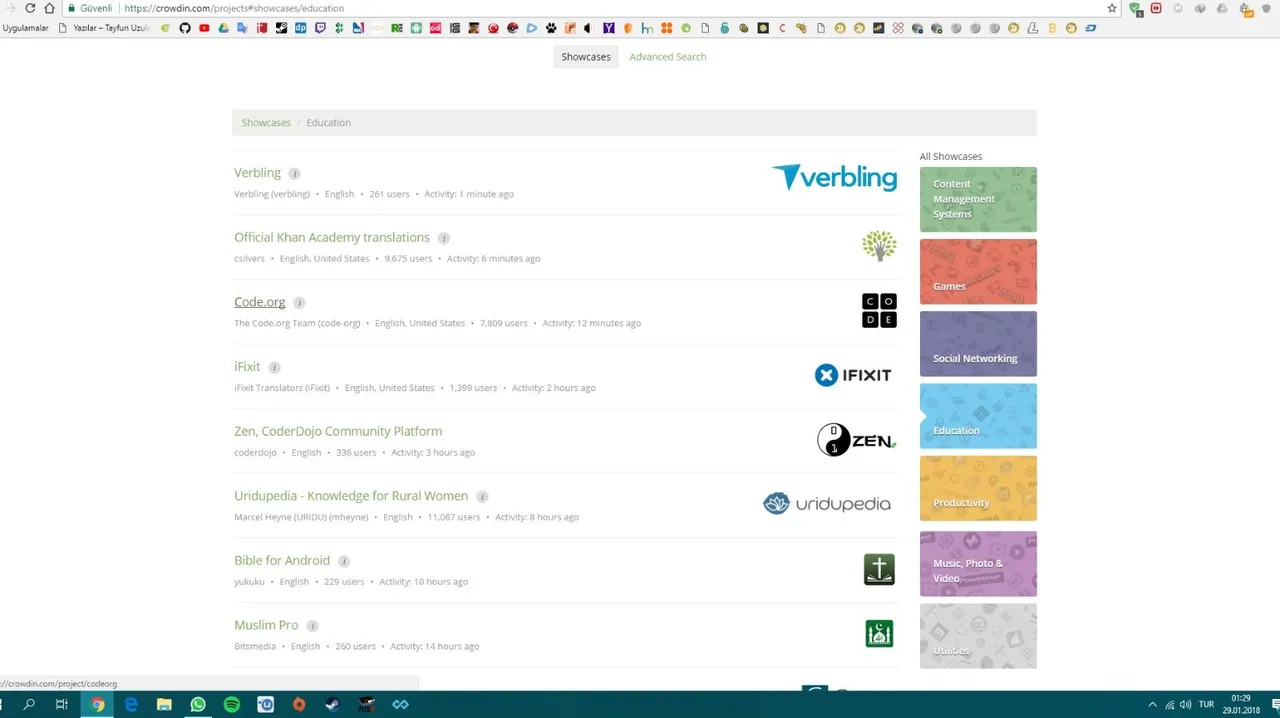Open the Steam bookmark in bookmarks bar
This screenshot has width=1280, height=718.
point(281,28)
